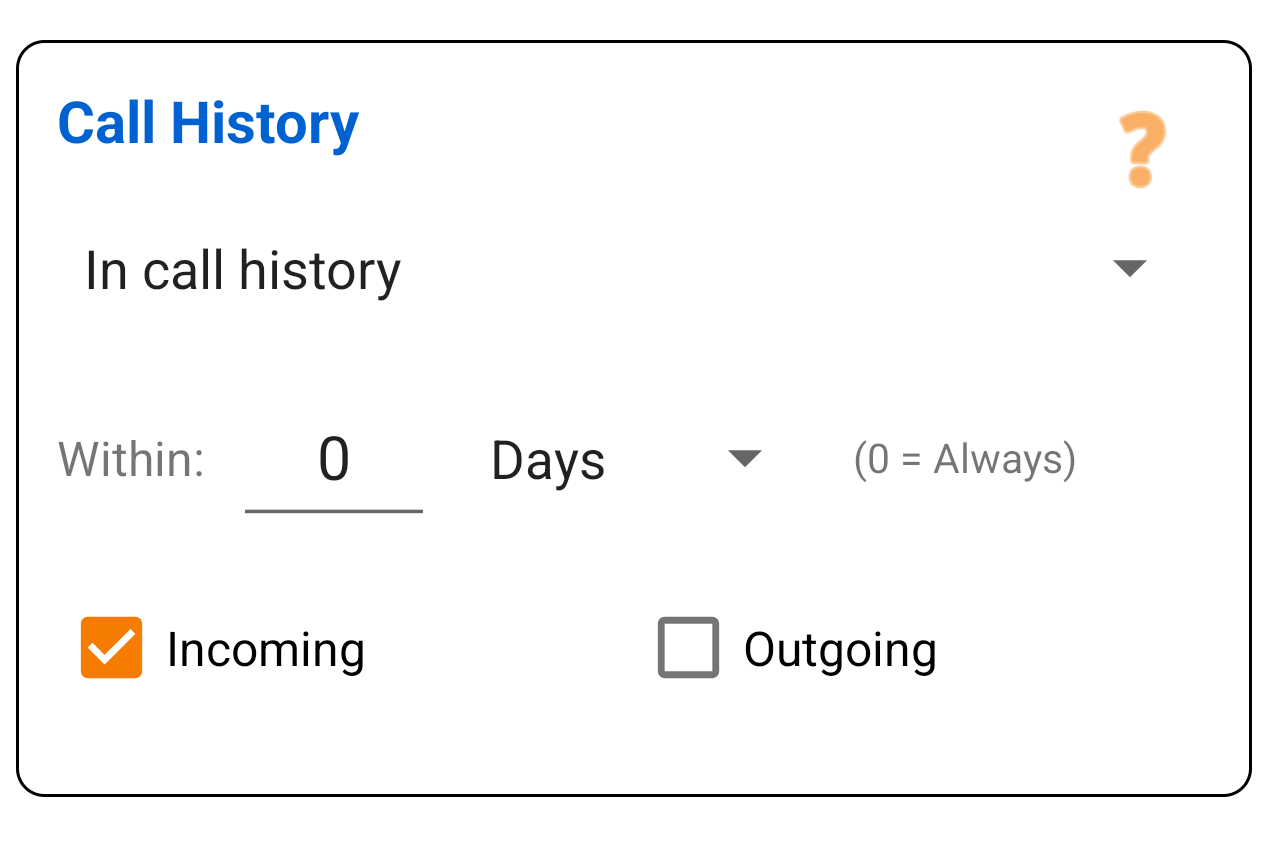Select the Call History header label
Image resolution: width=1277 pixels, height=847 pixels.
[x=208, y=122]
